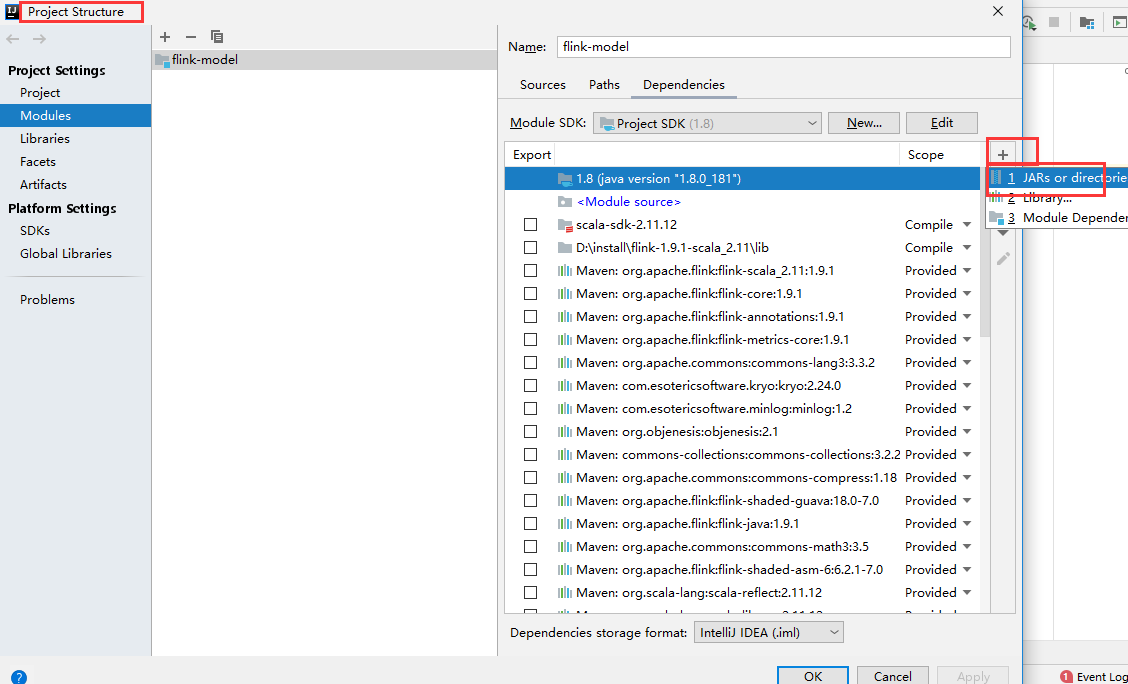This screenshot has width=1128, height=684.
Task: Click the Apply button
Action: tap(973, 675)
